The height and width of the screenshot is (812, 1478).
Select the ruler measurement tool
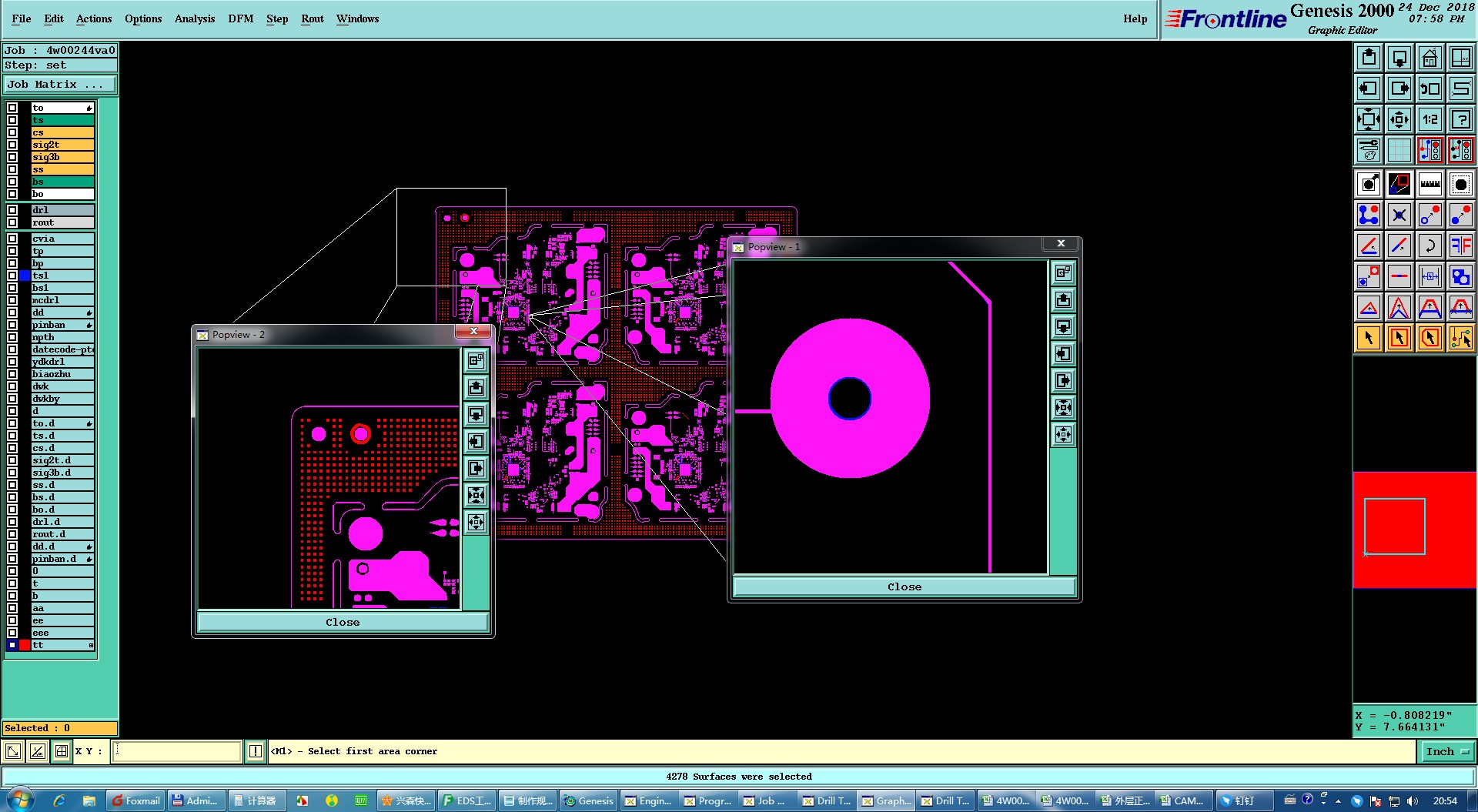point(1430,184)
